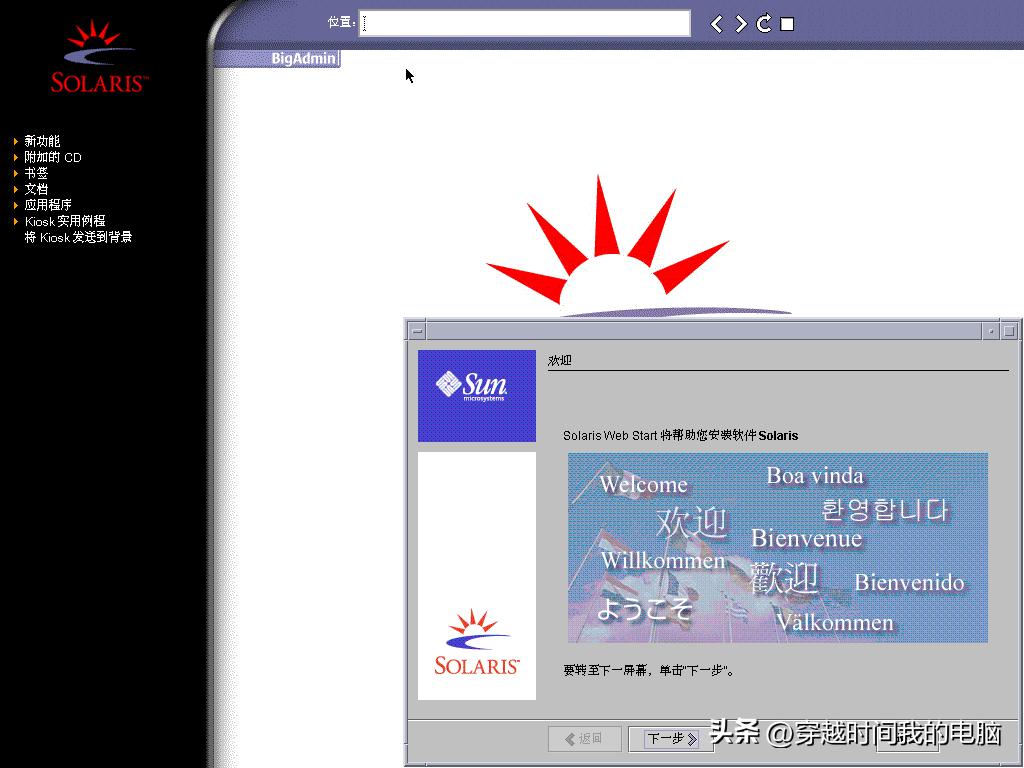Image resolution: width=1024 pixels, height=768 pixels.
Task: Reload the page with the refresh icon
Action: [763, 24]
